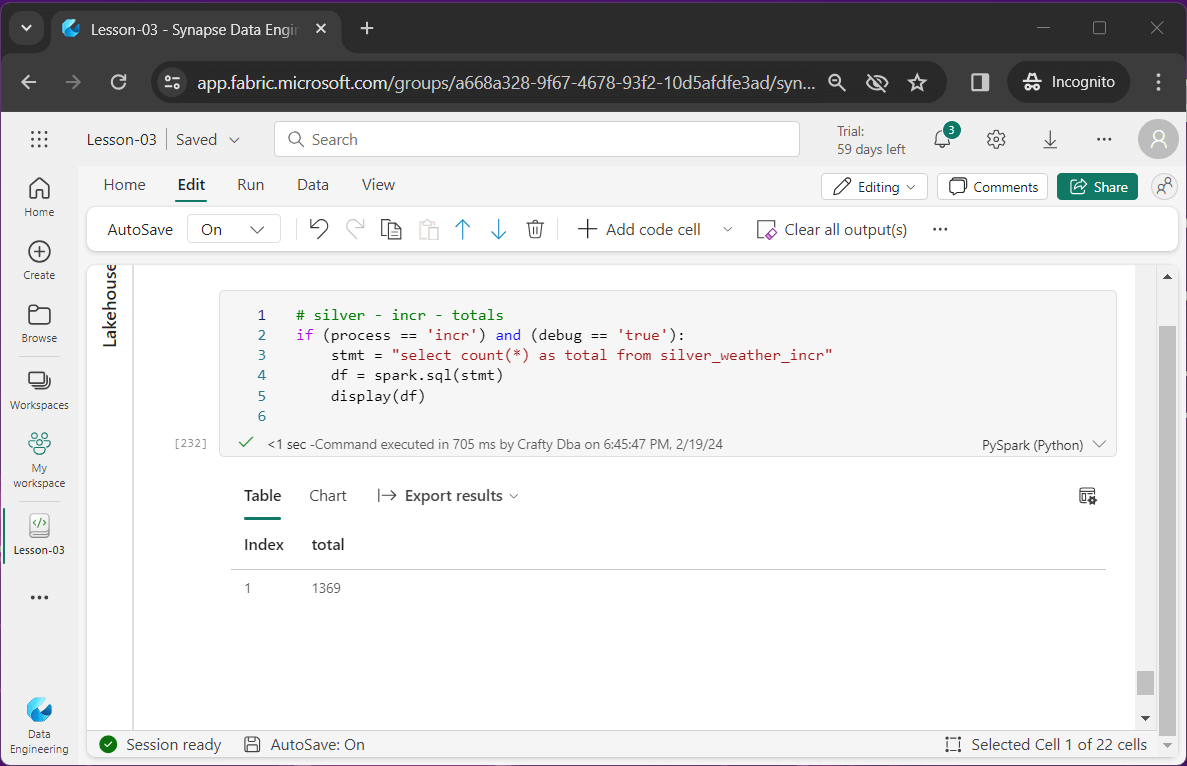1187x766 pixels.
Task: Open notifications bell with 3 badge
Action: coord(942,139)
